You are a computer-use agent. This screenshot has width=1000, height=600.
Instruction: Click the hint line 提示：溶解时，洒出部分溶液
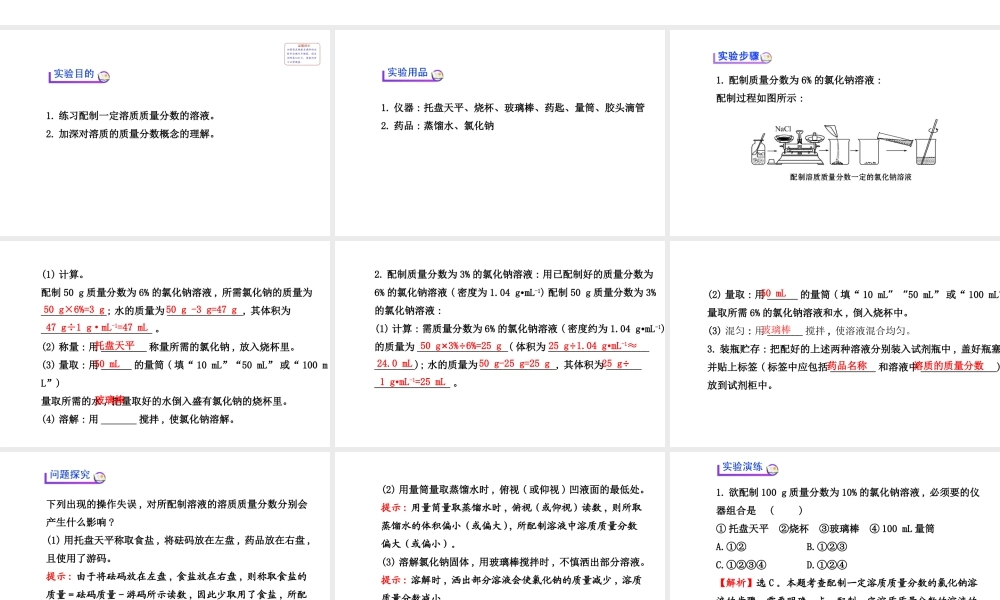click(x=511, y=580)
